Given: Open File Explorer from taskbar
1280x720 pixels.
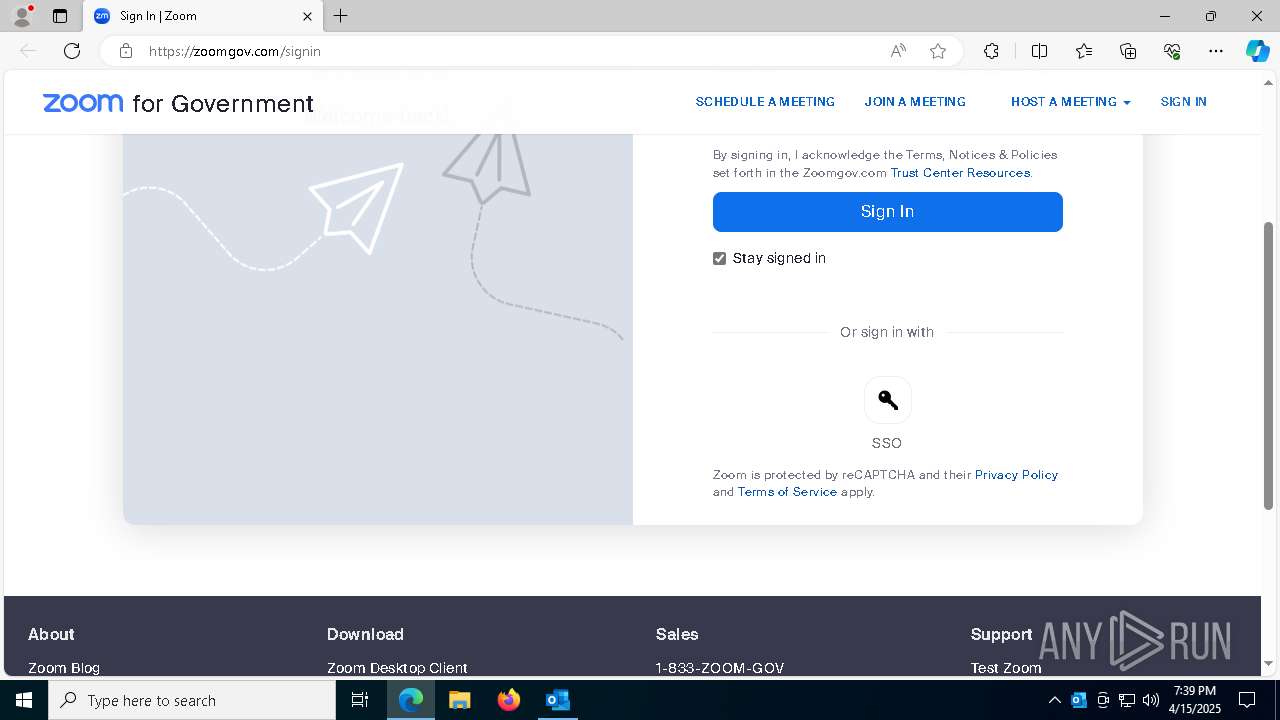Looking at the screenshot, I should coord(459,700).
